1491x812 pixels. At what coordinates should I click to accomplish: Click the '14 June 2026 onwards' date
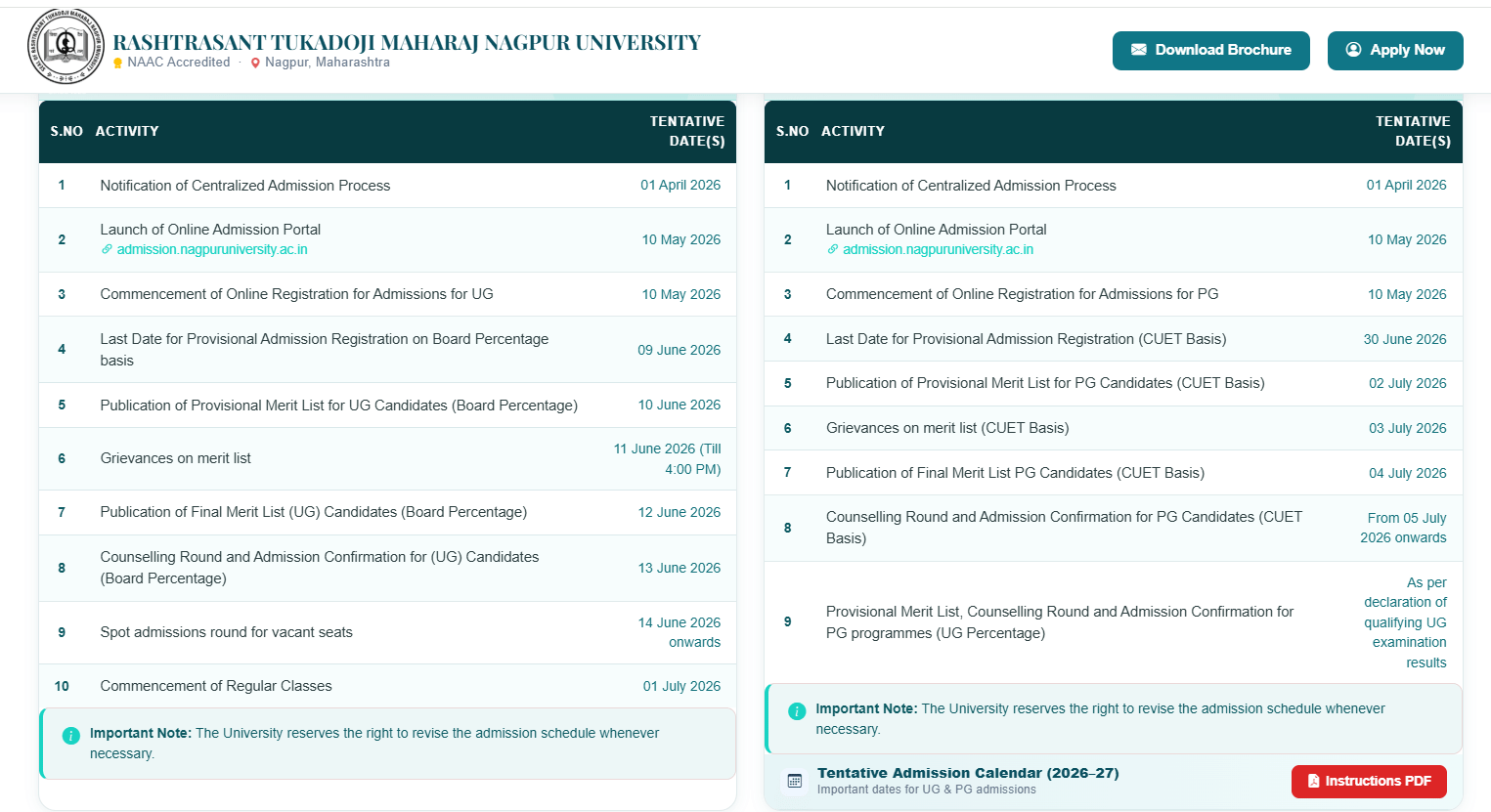pyautogui.click(x=680, y=632)
